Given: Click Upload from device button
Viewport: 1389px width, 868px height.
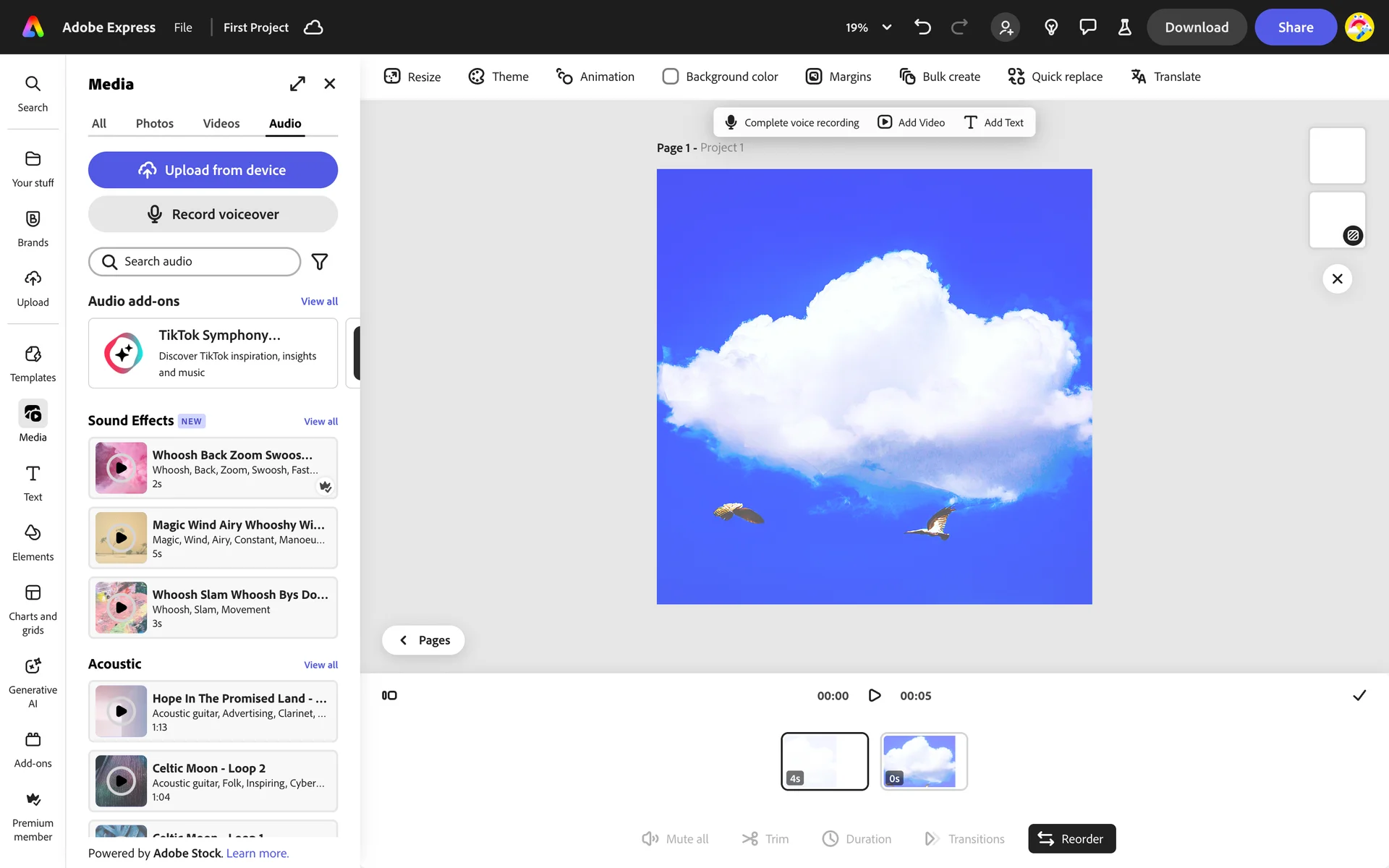Looking at the screenshot, I should point(213,170).
